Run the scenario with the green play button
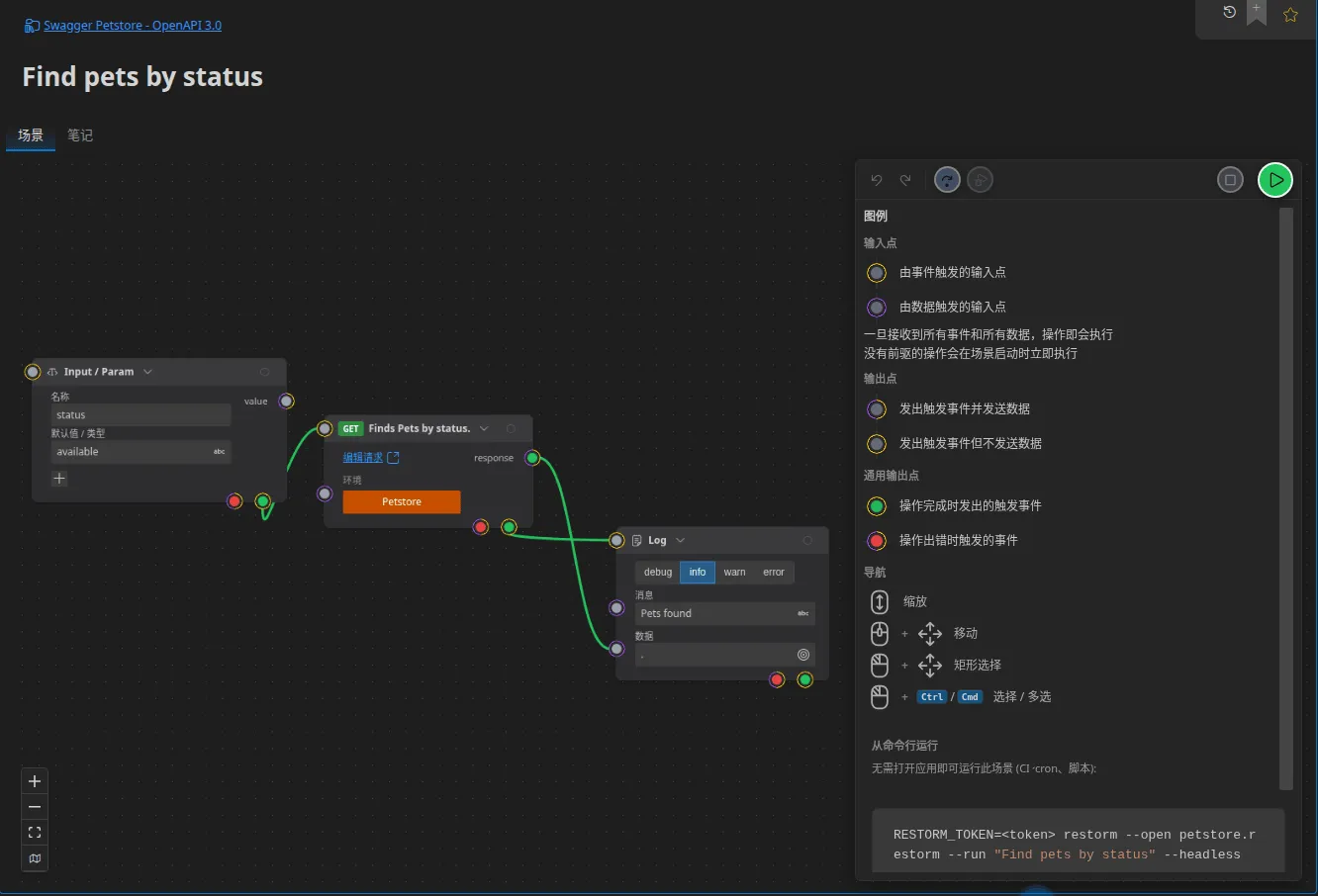This screenshot has width=1318, height=896. point(1275,180)
